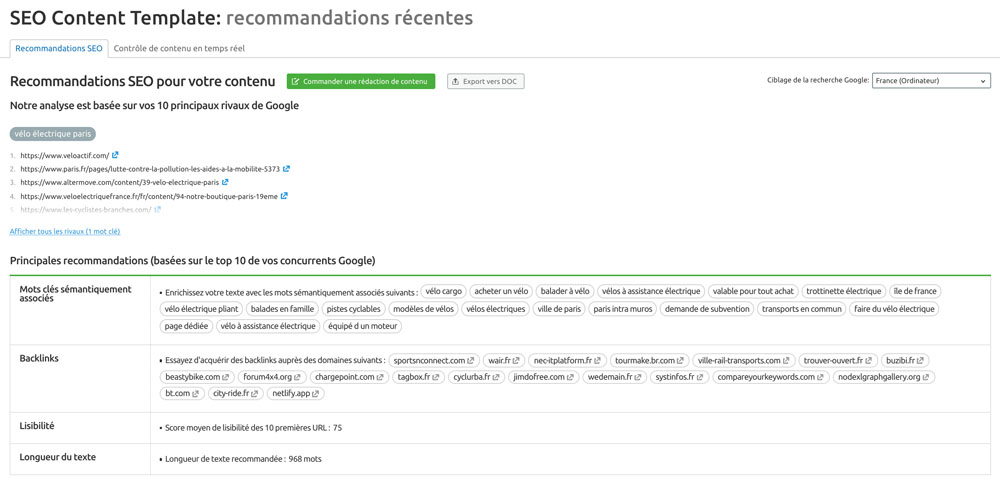This screenshot has height=484, width=1000.
Task: Click the vélo électrique paris keyword tag
Action: (x=53, y=135)
